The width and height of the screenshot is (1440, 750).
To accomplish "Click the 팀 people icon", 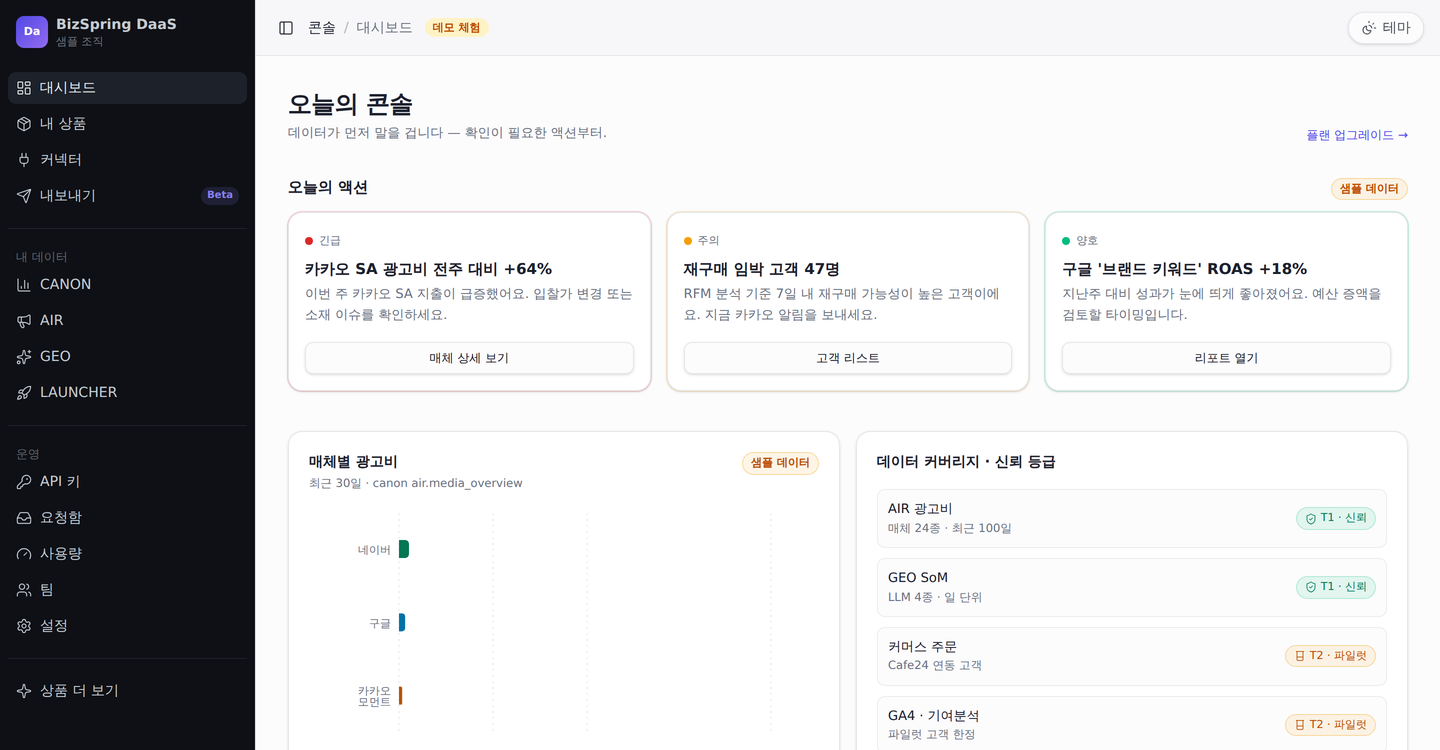I will point(24,590).
